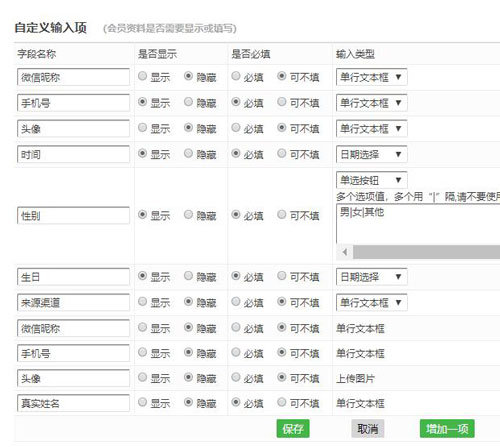Click the horizontal scrollbar track under textarea

(x=426, y=252)
